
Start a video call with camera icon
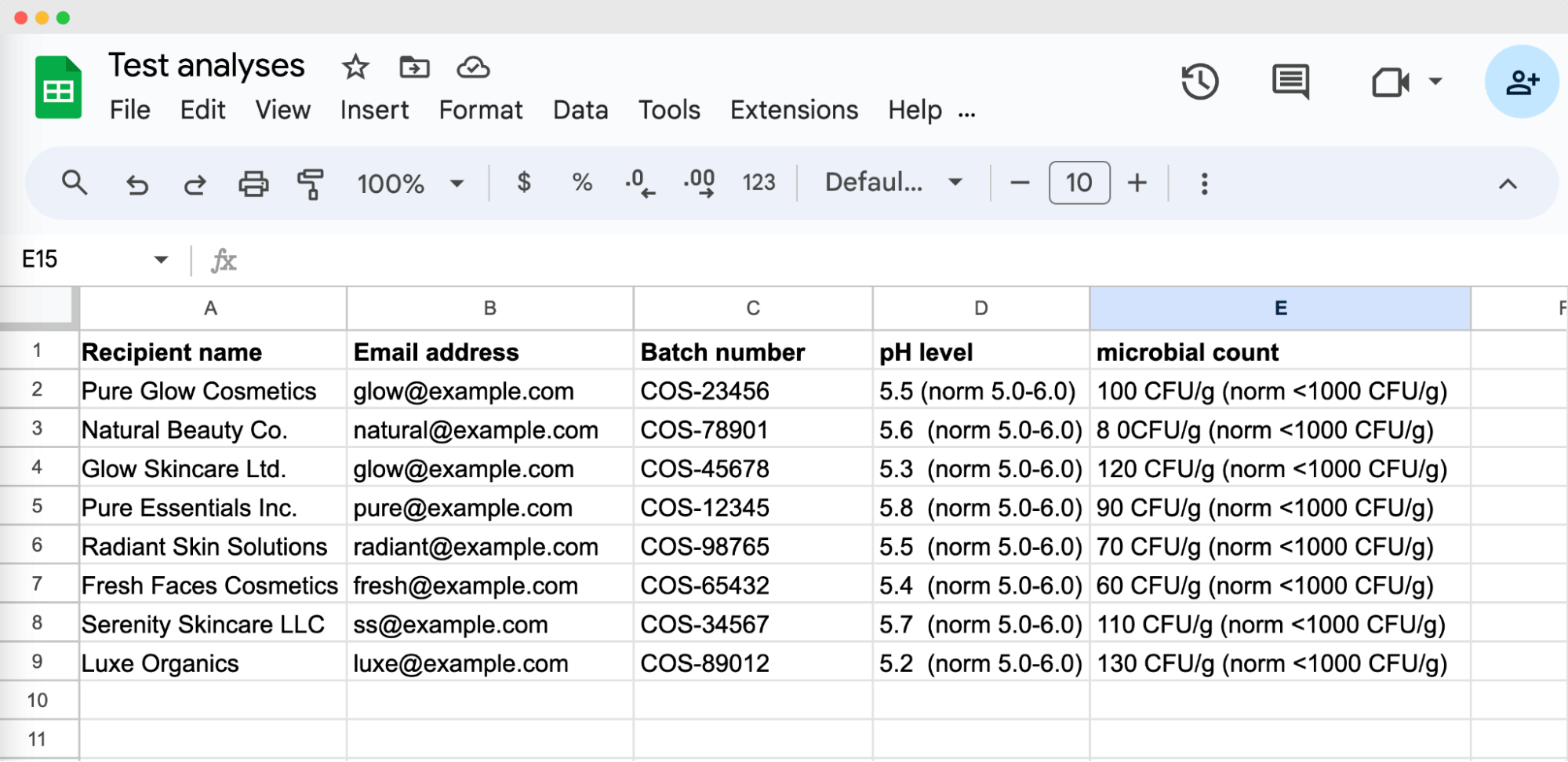point(1390,82)
